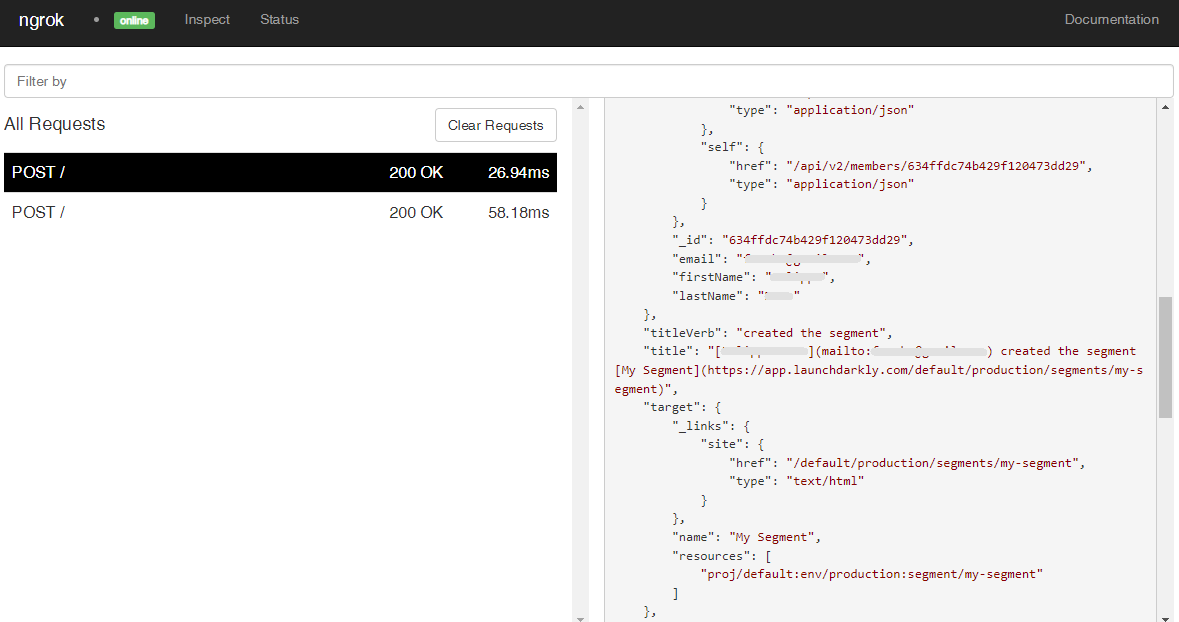Click the "self" key in JSON
This screenshot has width=1179, height=622.
(721, 147)
